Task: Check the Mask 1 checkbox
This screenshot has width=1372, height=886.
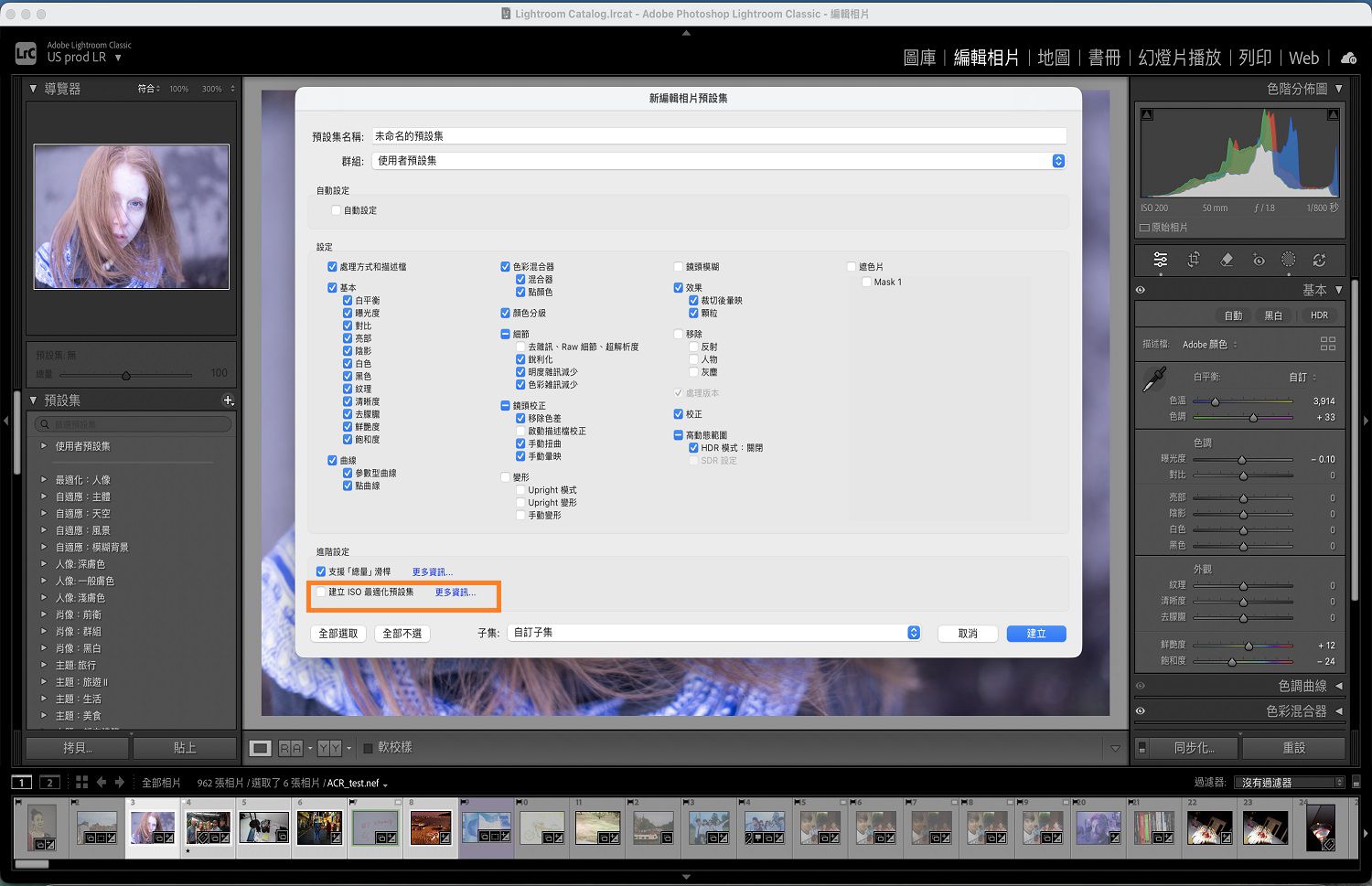Action: (866, 282)
